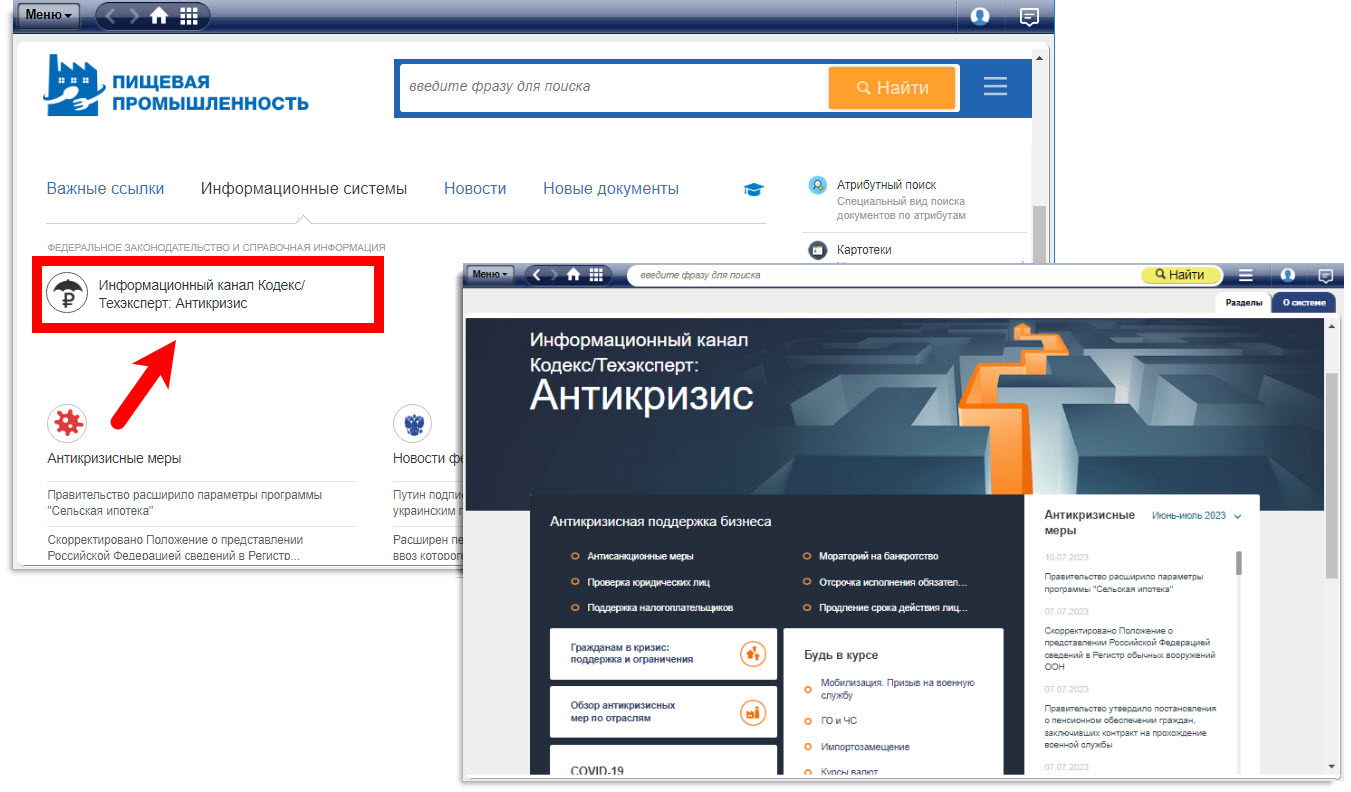Open the Атрибутный поиск link
The height and width of the screenshot is (792, 1351).
click(886, 185)
